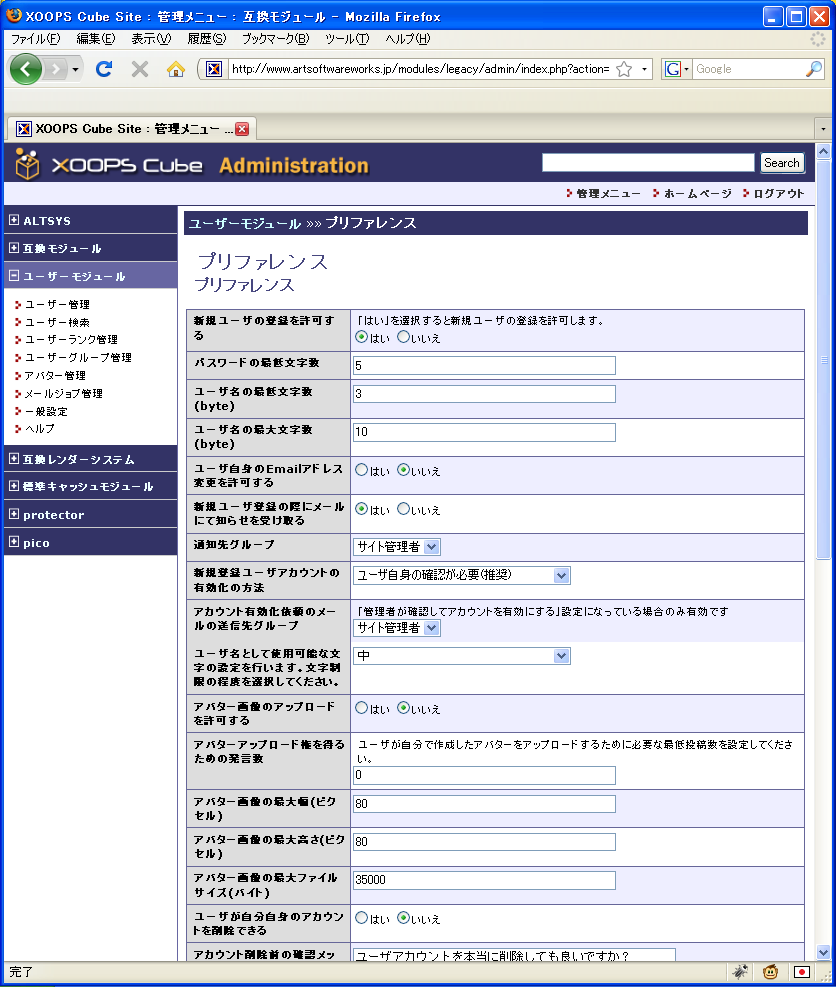Click the Google search engine icon
This screenshot has width=836, height=987.
(672, 69)
